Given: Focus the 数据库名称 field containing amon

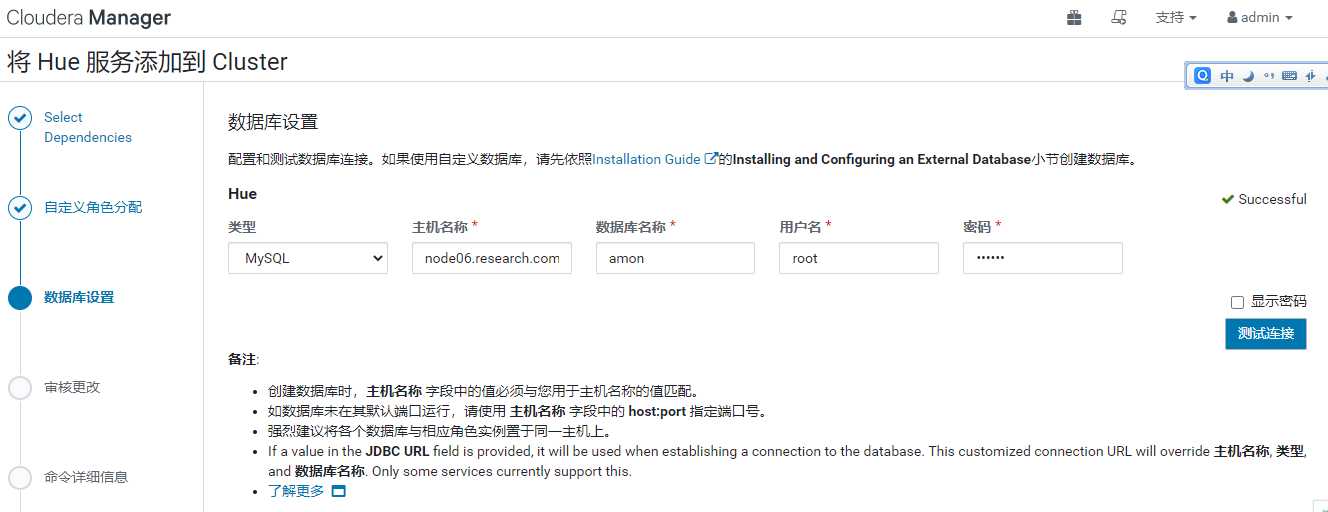Looking at the screenshot, I should tap(675, 258).
